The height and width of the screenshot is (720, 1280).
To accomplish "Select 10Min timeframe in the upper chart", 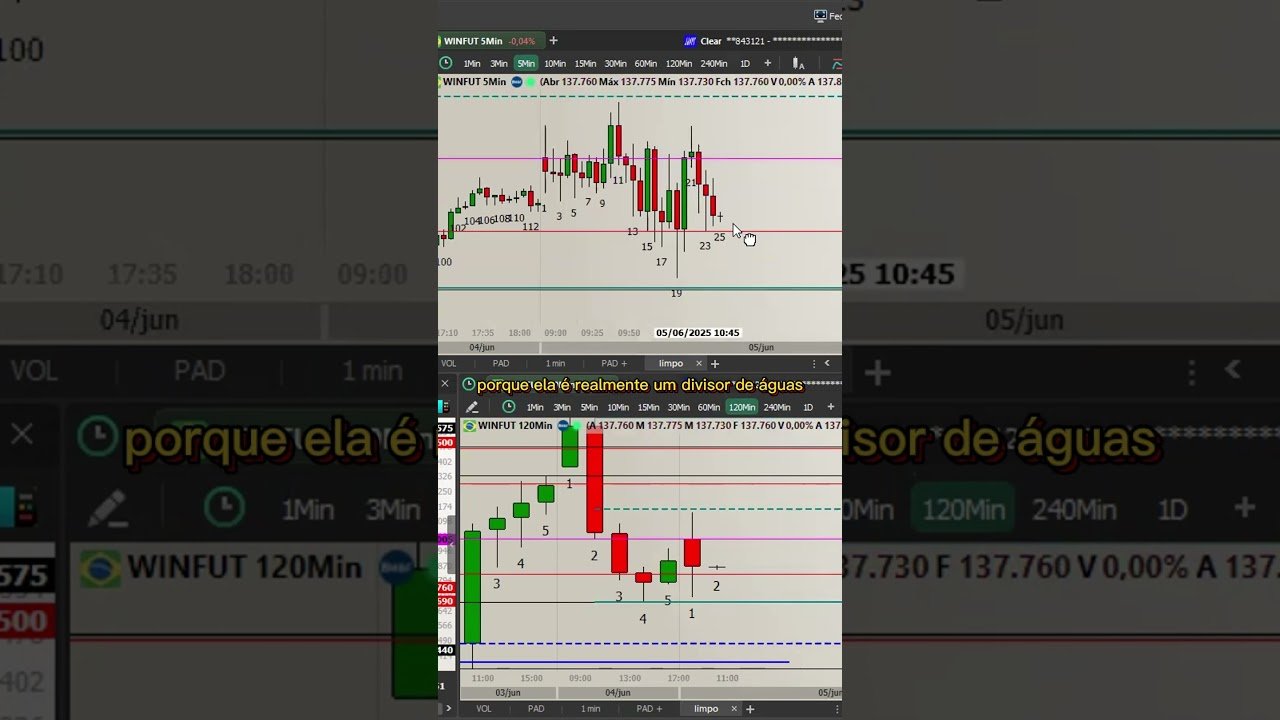I will [555, 63].
